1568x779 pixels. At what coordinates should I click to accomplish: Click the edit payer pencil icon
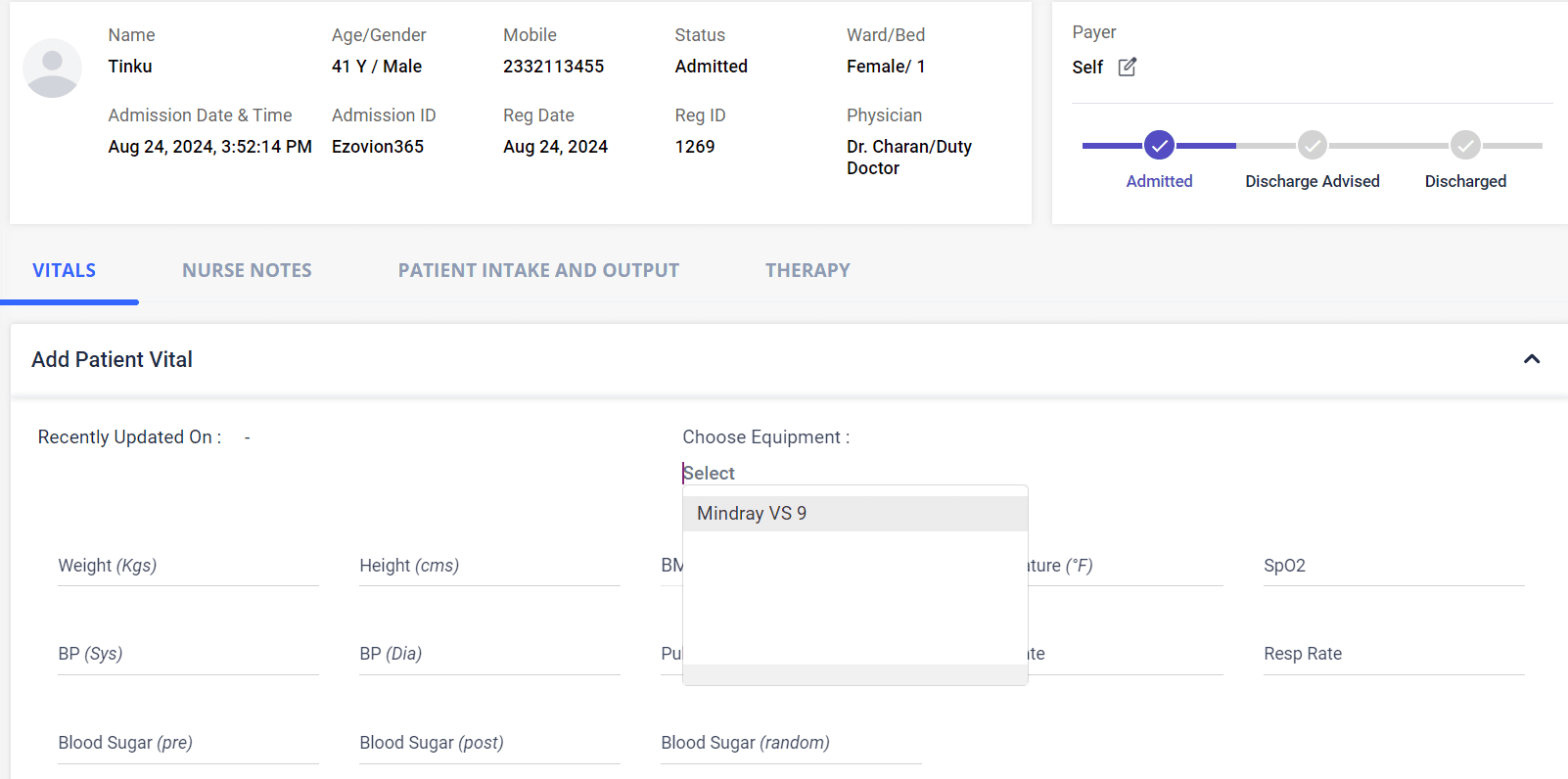point(1127,68)
